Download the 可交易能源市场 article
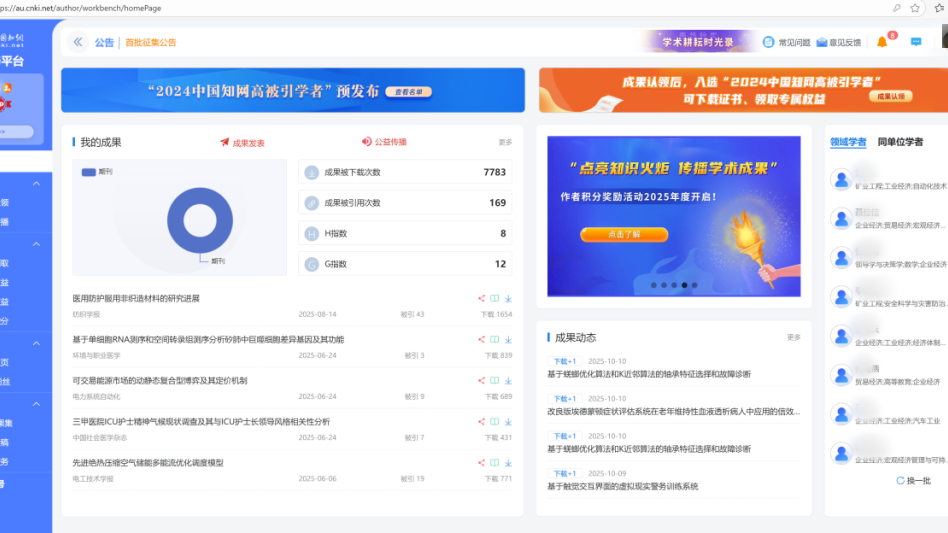 tap(508, 381)
